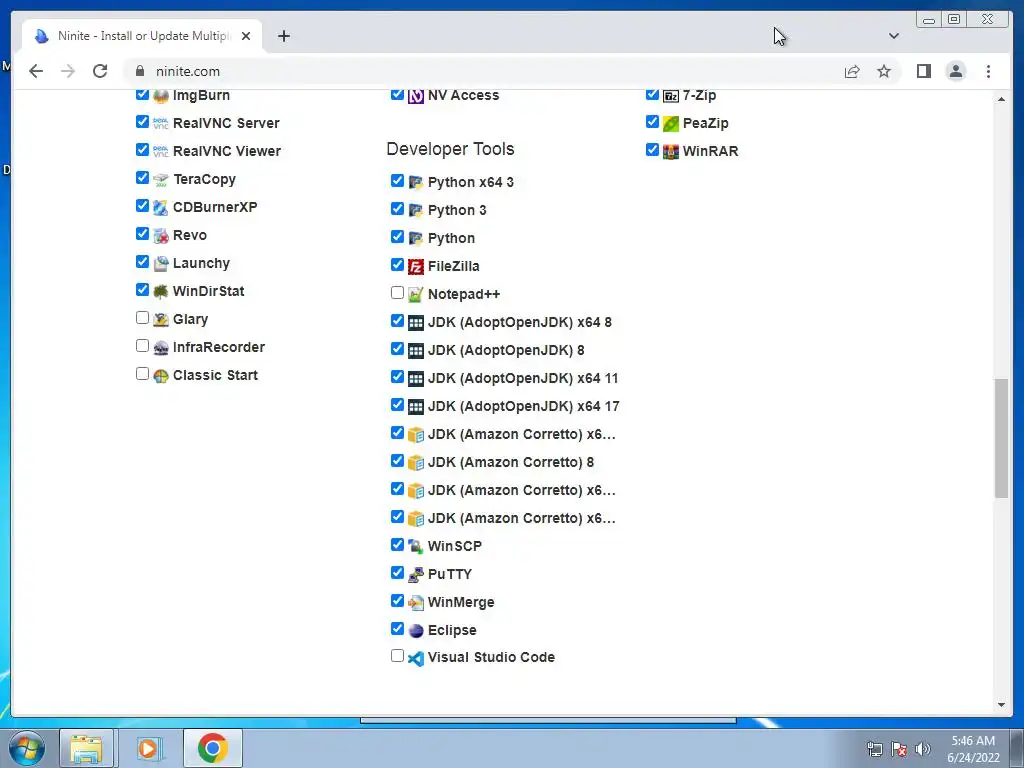Click the Python x64 3 icon
Screen dimensions: 1024x768
click(416, 183)
